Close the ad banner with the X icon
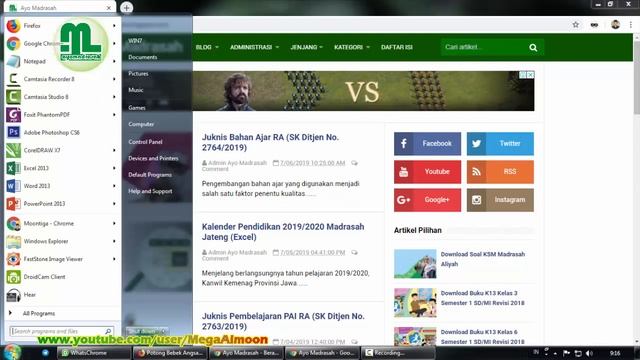Image resolution: width=640 pixels, height=360 pixels. point(530,75)
